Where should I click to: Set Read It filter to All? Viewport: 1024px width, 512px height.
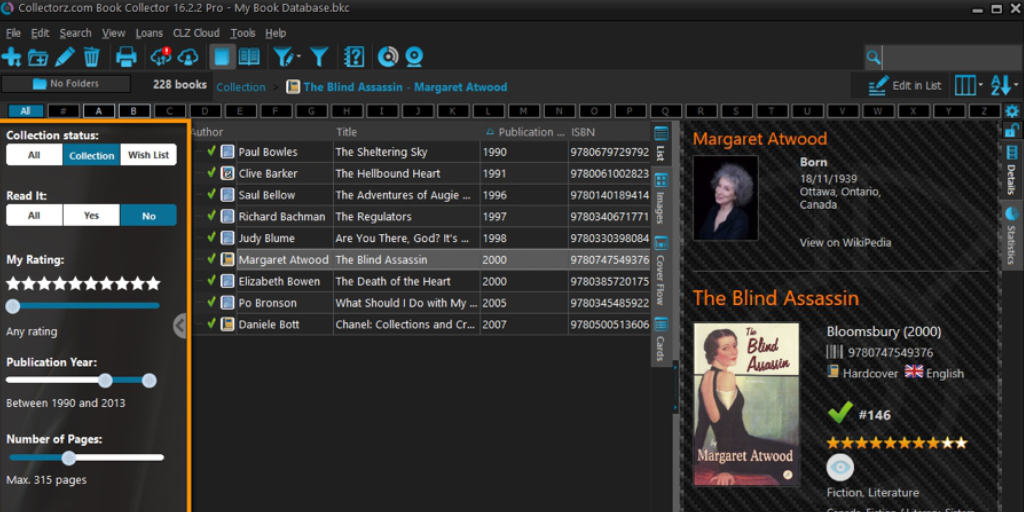pyautogui.click(x=34, y=215)
